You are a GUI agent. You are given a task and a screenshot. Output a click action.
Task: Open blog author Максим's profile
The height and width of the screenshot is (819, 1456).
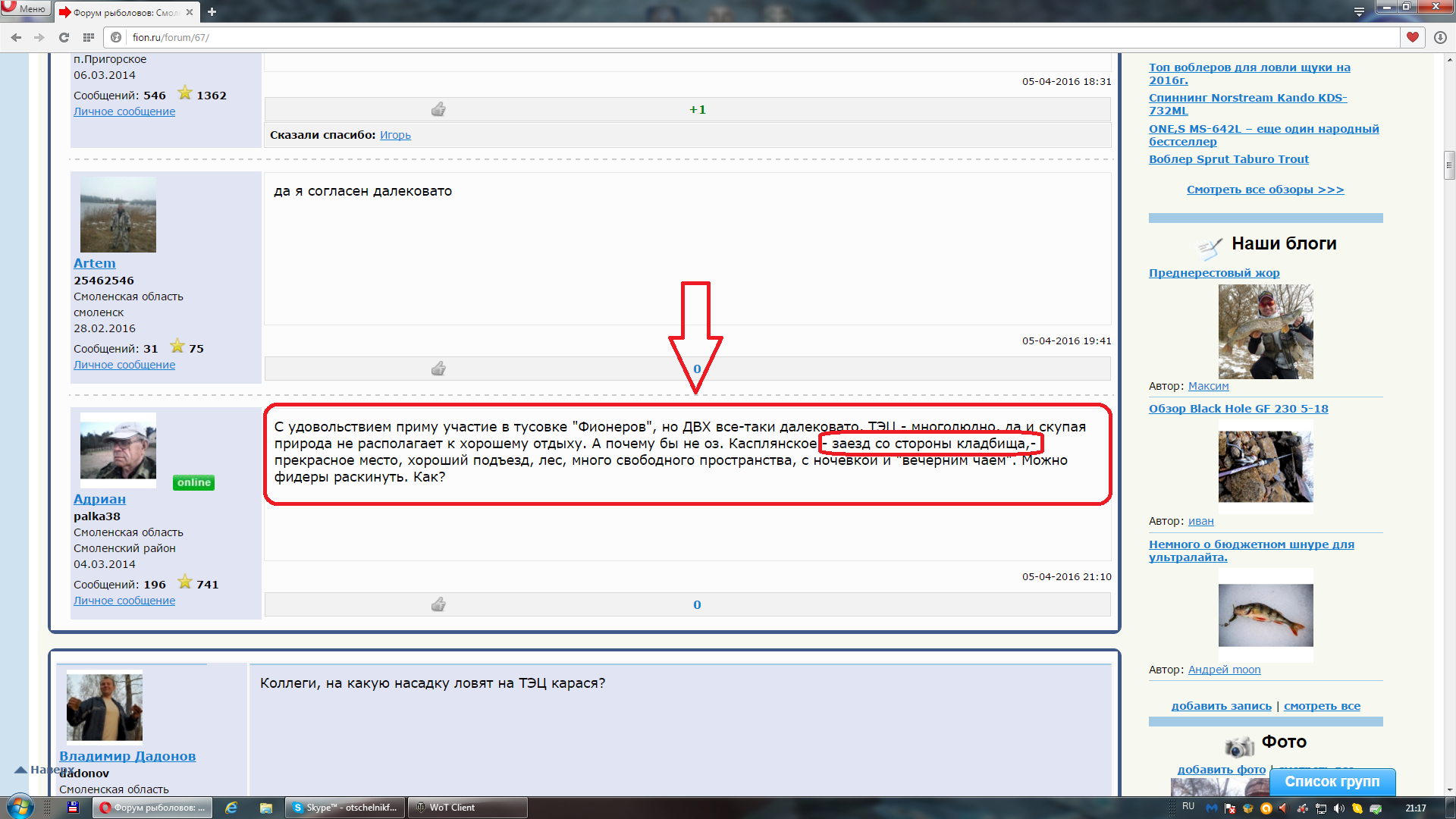coord(1208,386)
